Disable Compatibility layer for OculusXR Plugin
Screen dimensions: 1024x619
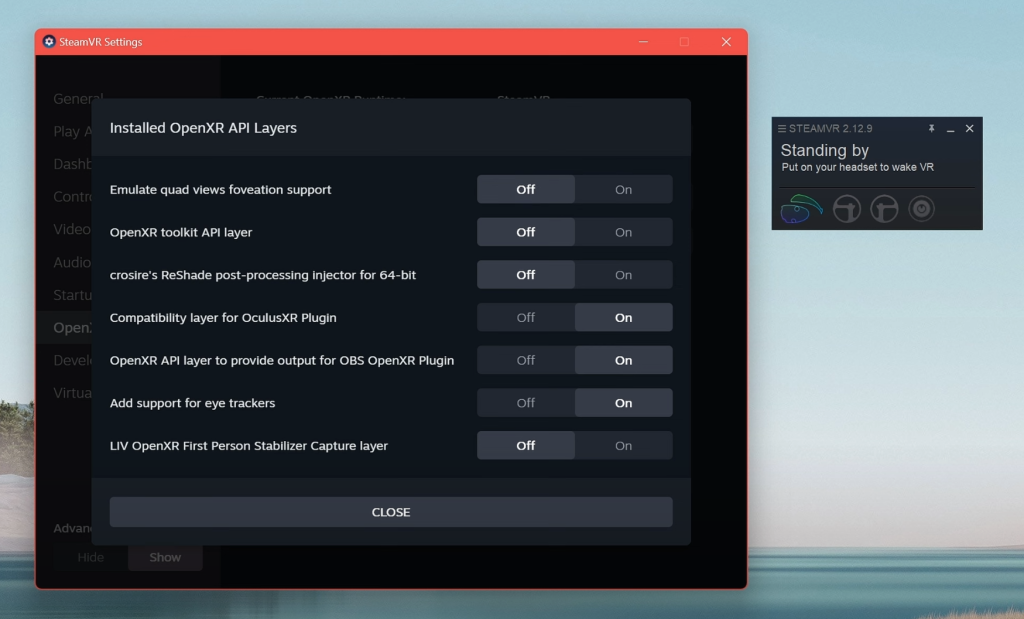click(x=526, y=317)
